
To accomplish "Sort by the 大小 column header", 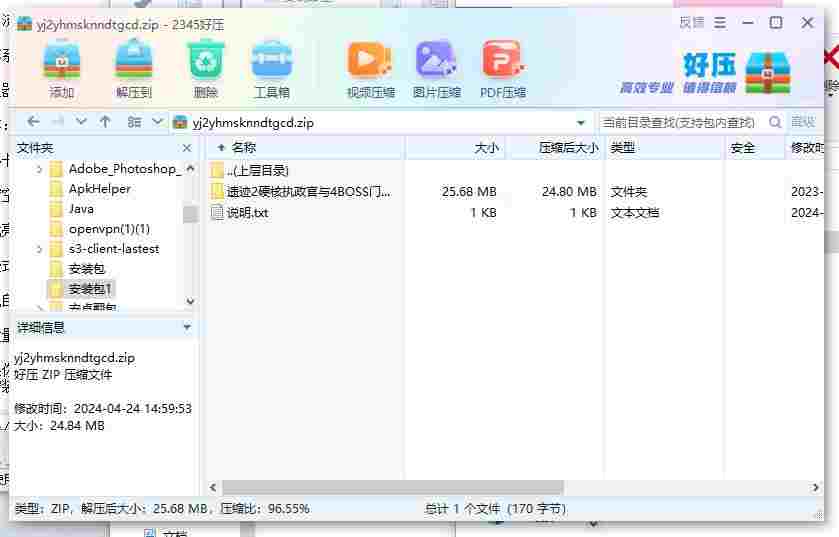I will [456, 148].
